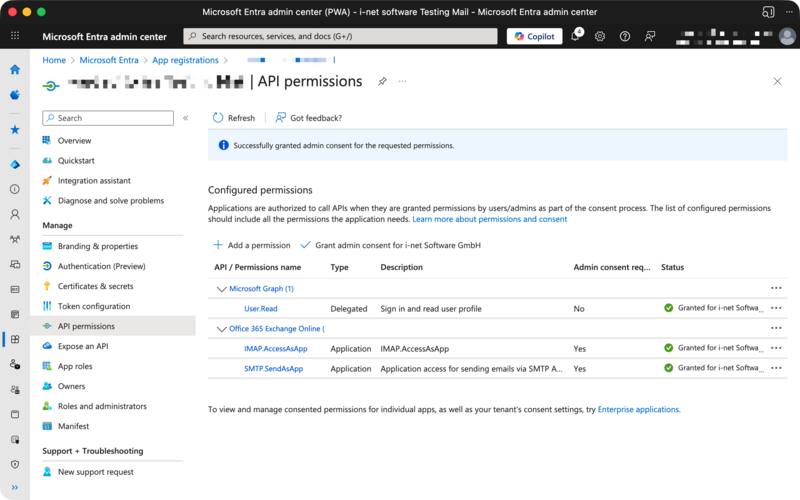Go to Token configuration page

click(94, 306)
